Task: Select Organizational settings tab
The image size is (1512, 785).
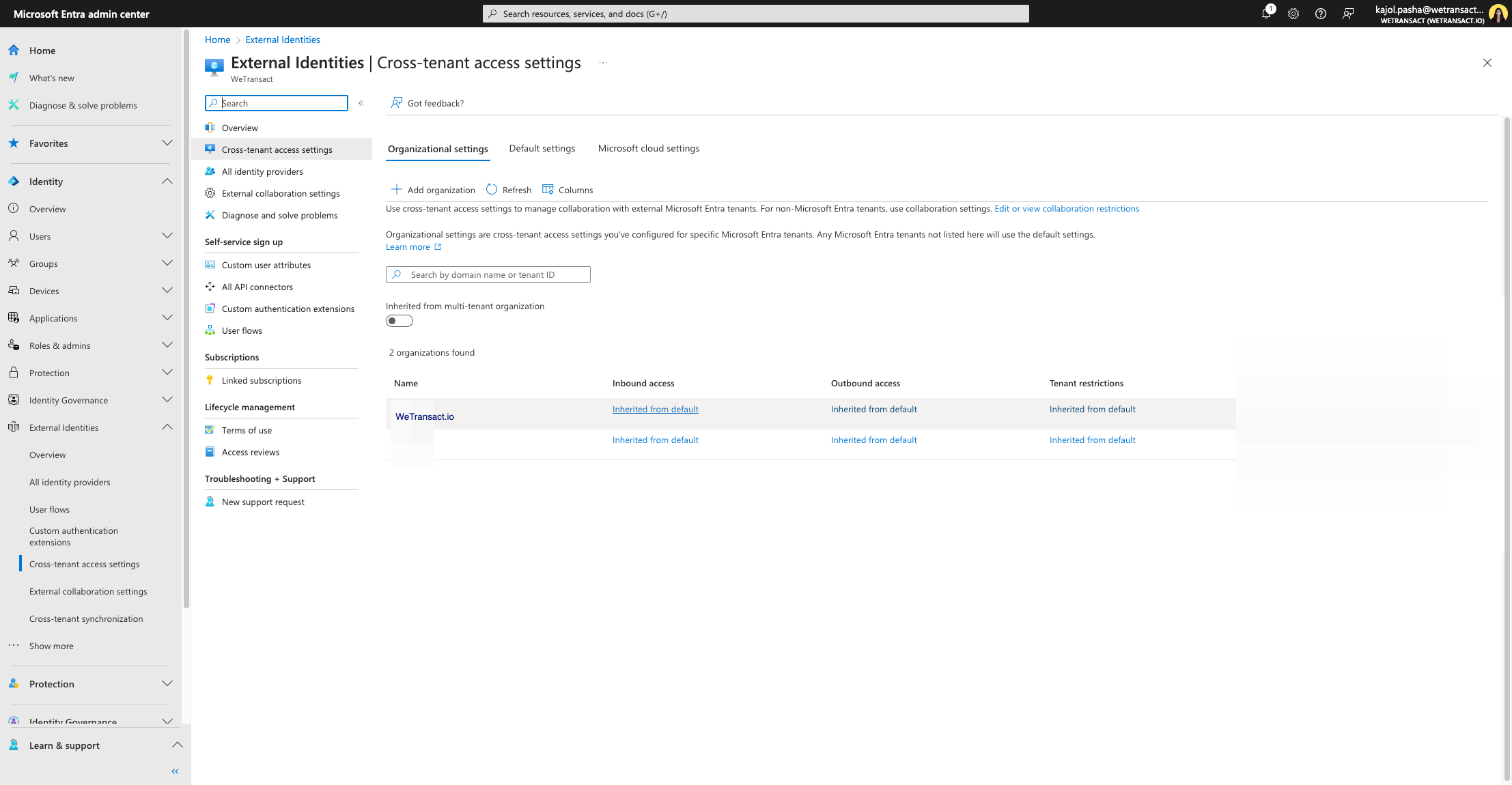Action: (x=438, y=149)
